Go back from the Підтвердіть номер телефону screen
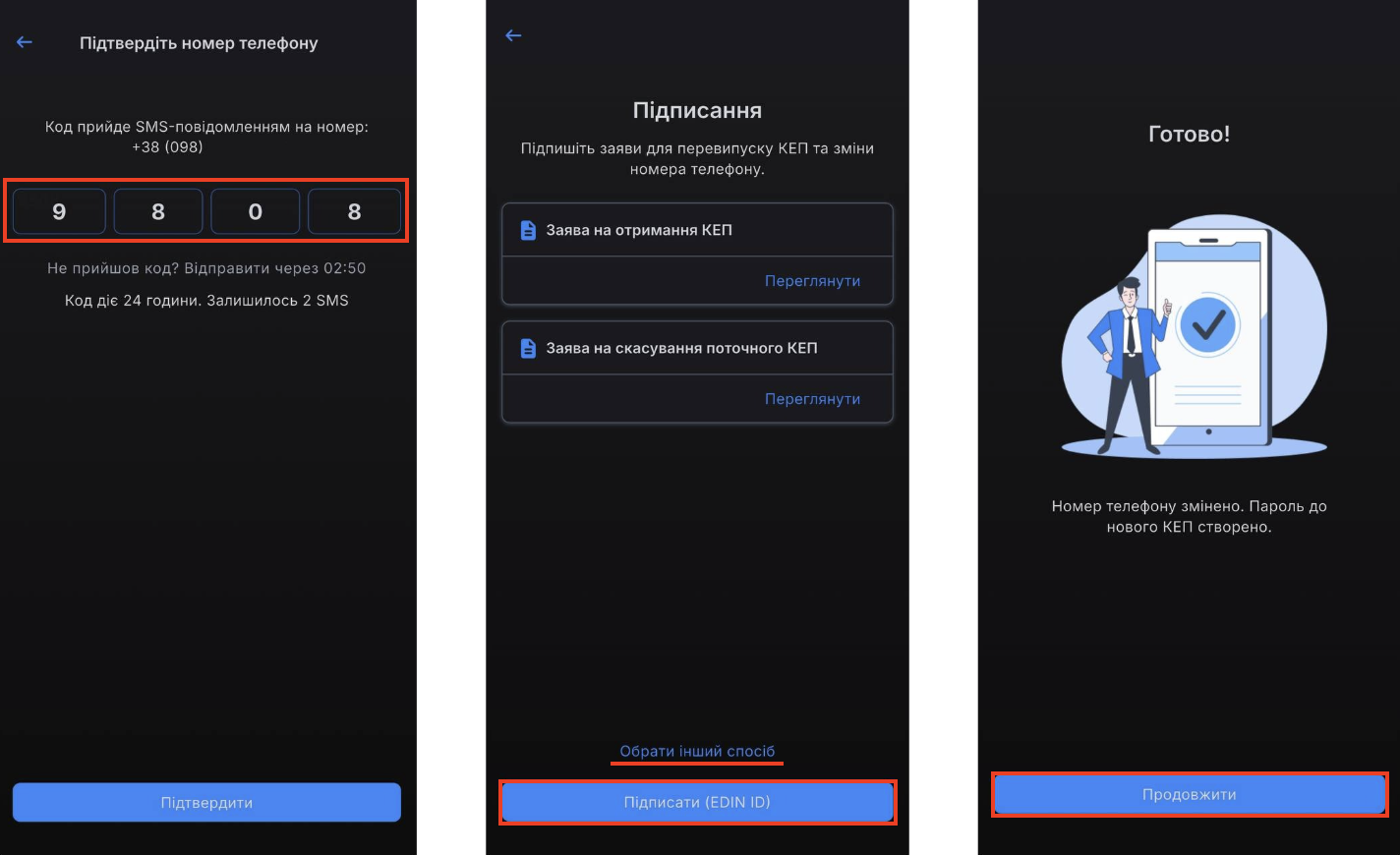 pyautogui.click(x=25, y=42)
